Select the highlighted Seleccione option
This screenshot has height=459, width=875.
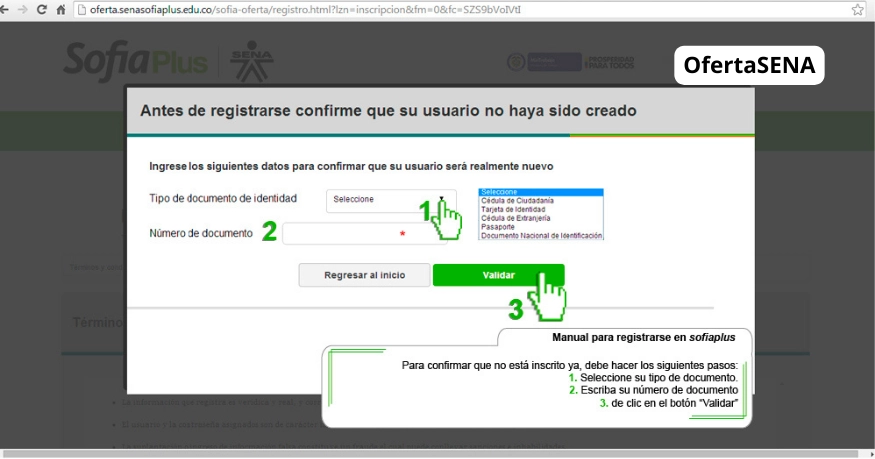pos(541,192)
